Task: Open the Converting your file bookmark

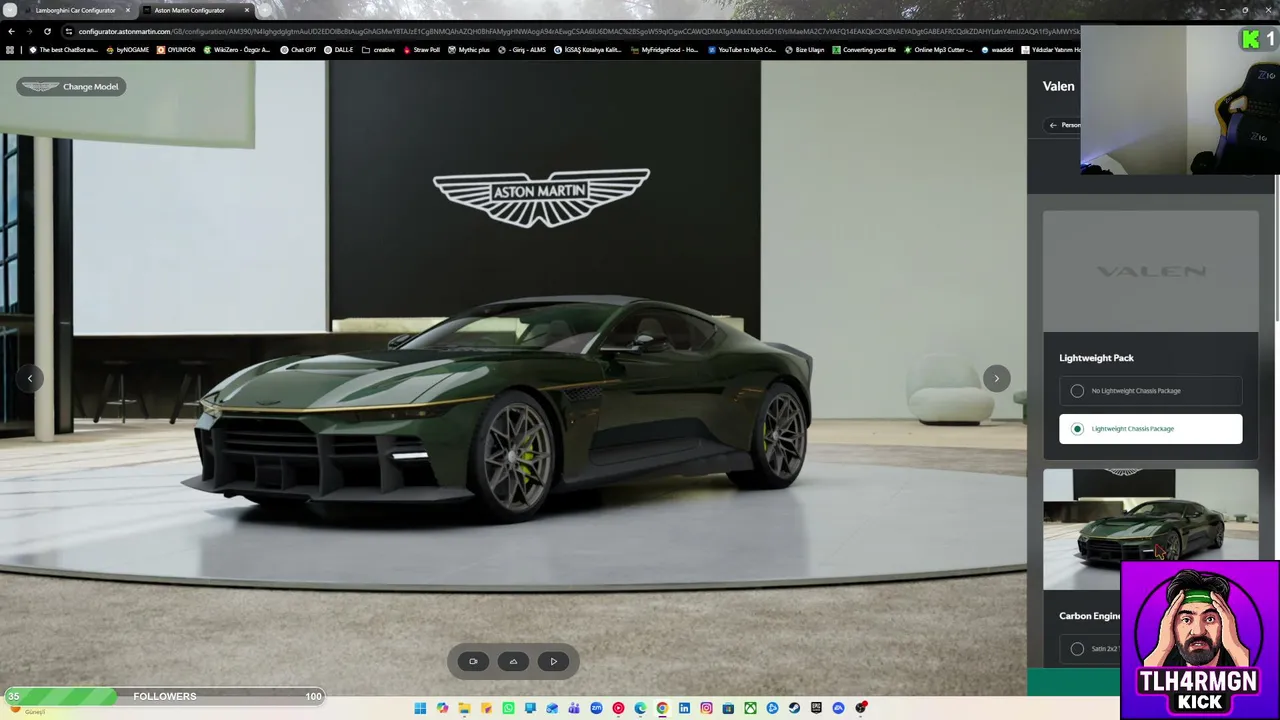Action: [864, 50]
